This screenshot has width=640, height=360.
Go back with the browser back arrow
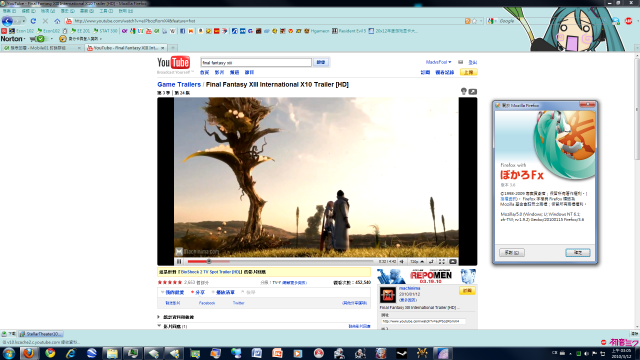pyautogui.click(x=7, y=21)
